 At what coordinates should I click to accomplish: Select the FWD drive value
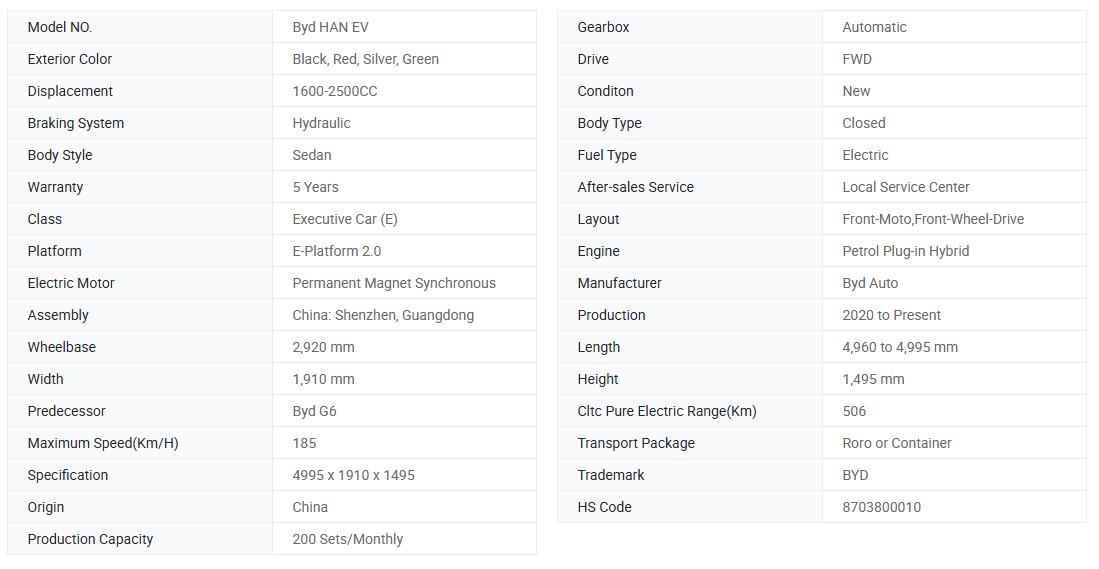(856, 59)
